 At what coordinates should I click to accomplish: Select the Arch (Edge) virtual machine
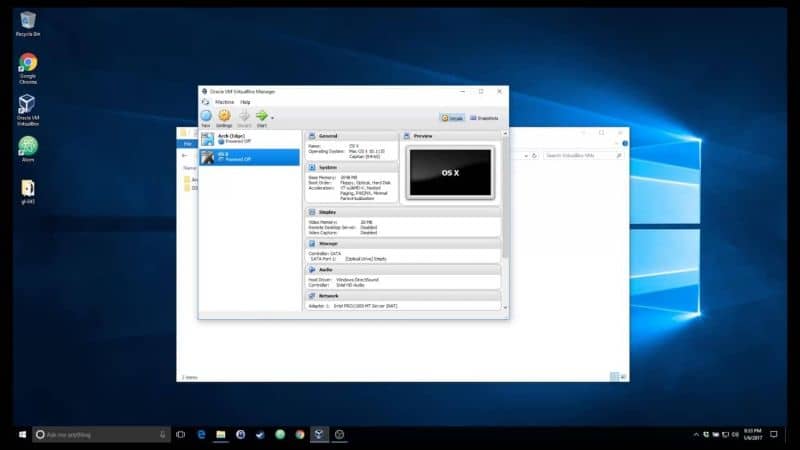[x=249, y=139]
